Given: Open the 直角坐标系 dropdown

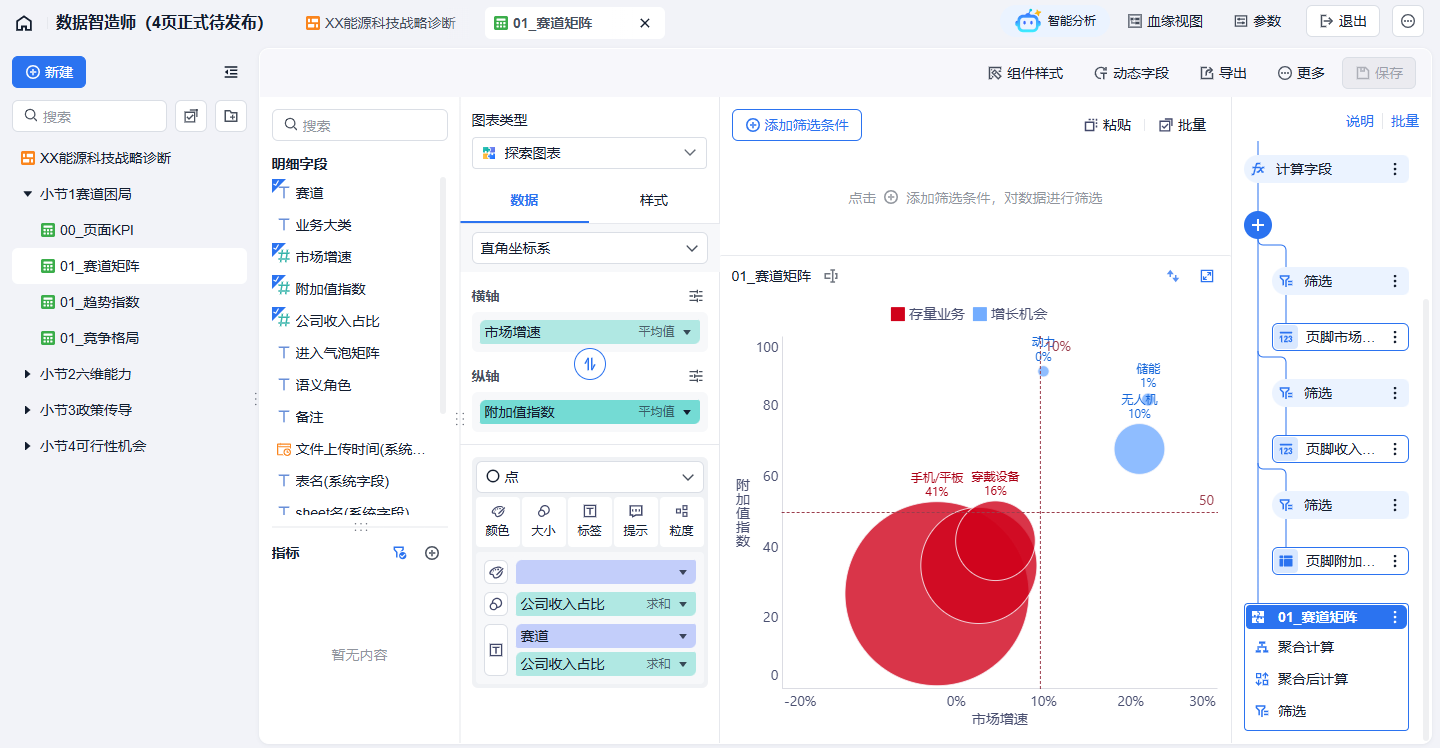Looking at the screenshot, I should coord(589,248).
